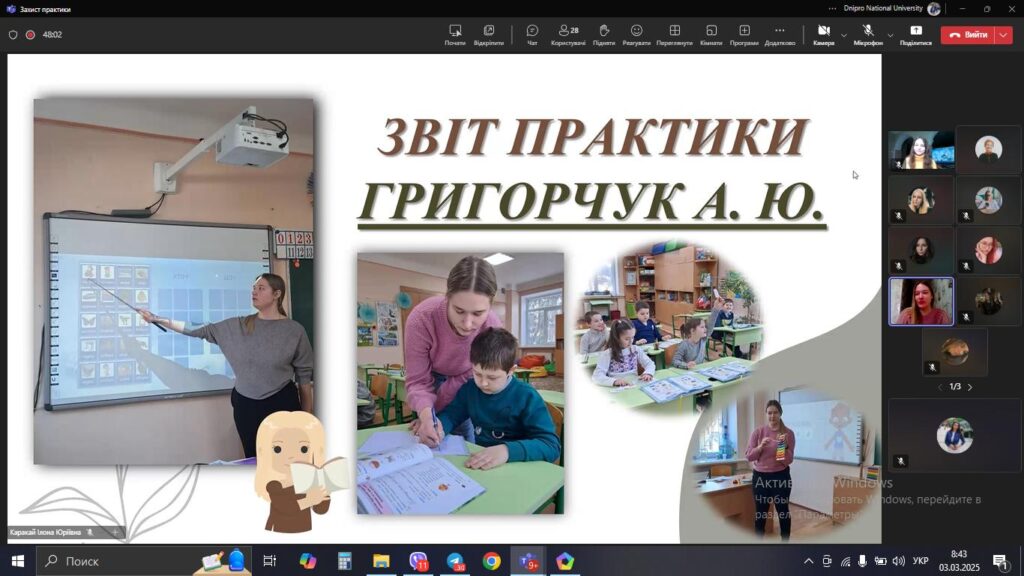Switch the УКР input language
1024x576 pixels.
click(920, 561)
